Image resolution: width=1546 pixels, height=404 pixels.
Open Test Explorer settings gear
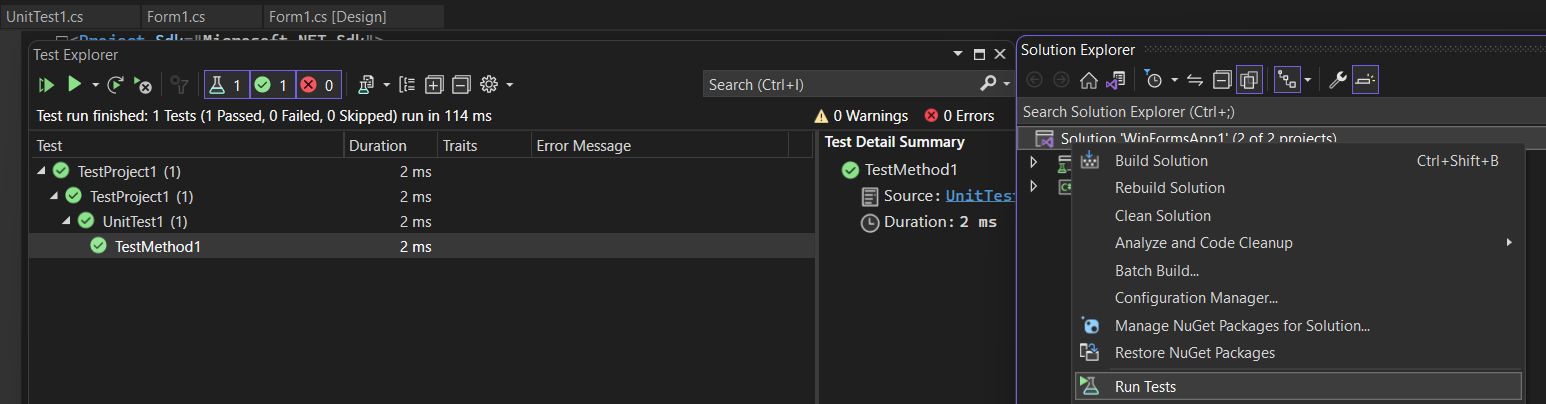point(490,85)
